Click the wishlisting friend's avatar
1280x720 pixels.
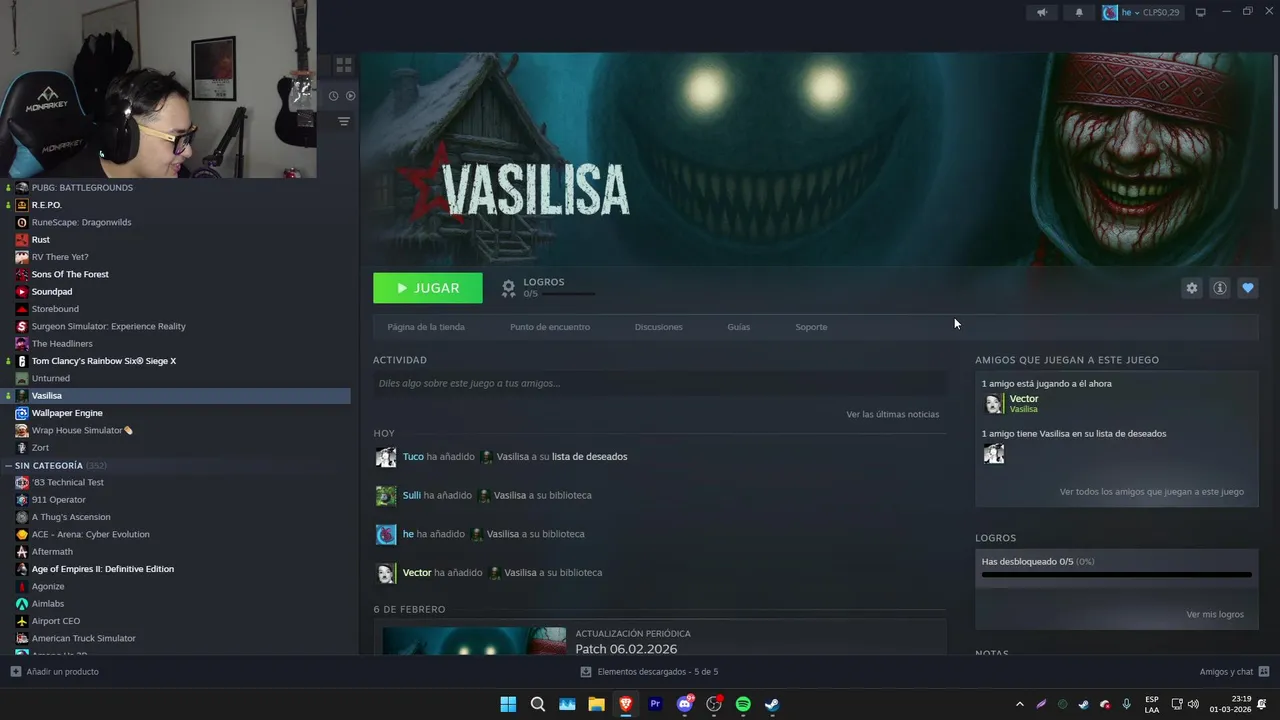994,454
